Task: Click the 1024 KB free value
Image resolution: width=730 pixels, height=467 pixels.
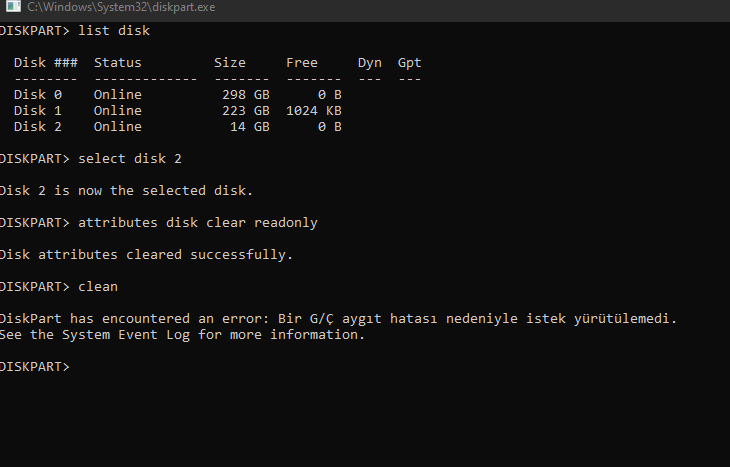Action: [x=314, y=111]
